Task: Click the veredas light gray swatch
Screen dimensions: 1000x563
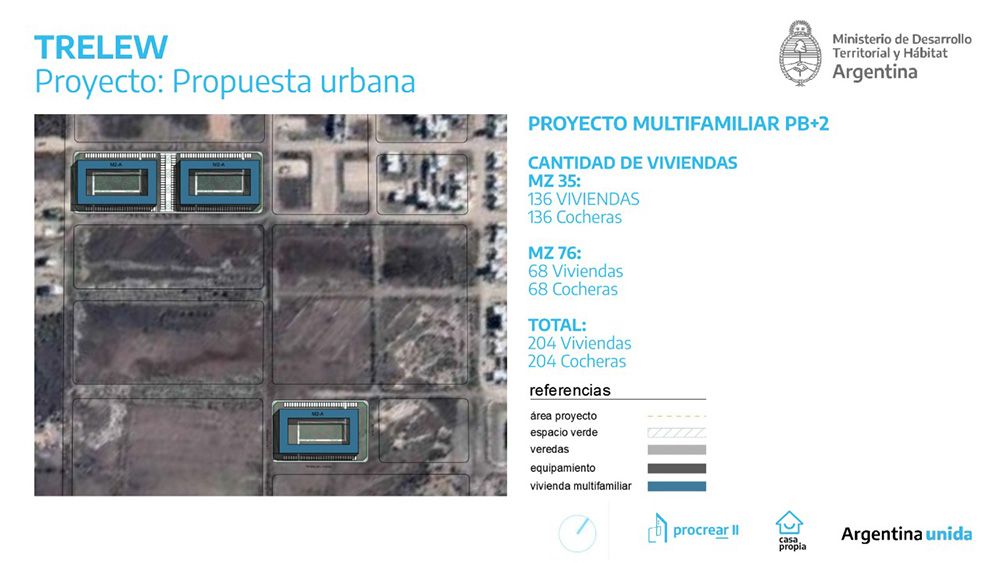Action: tap(676, 450)
